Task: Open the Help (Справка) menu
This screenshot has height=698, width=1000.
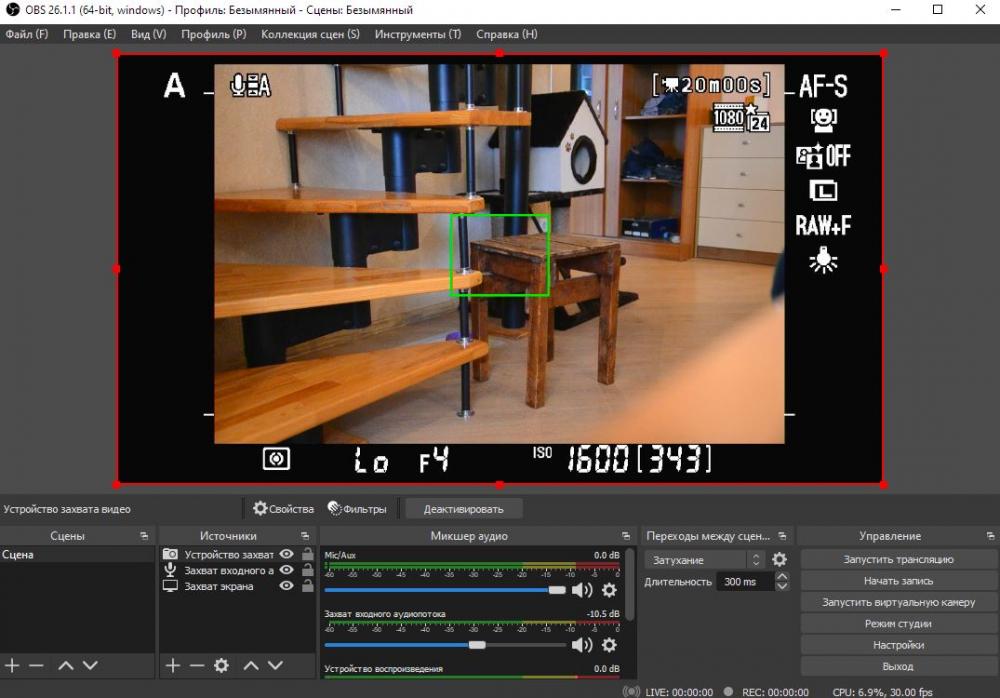Action: pyautogui.click(x=506, y=34)
